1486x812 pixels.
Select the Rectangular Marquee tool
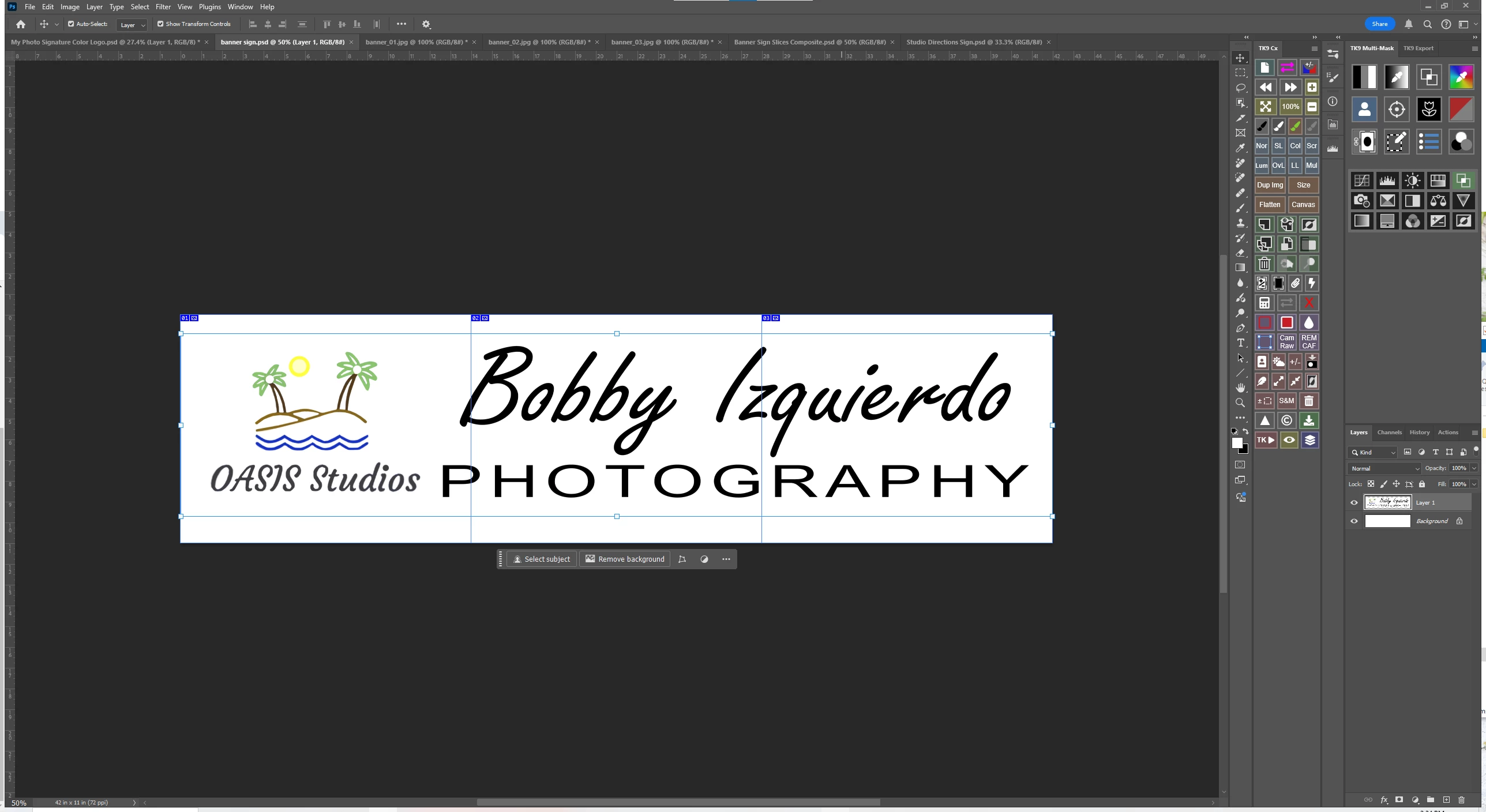click(1240, 73)
